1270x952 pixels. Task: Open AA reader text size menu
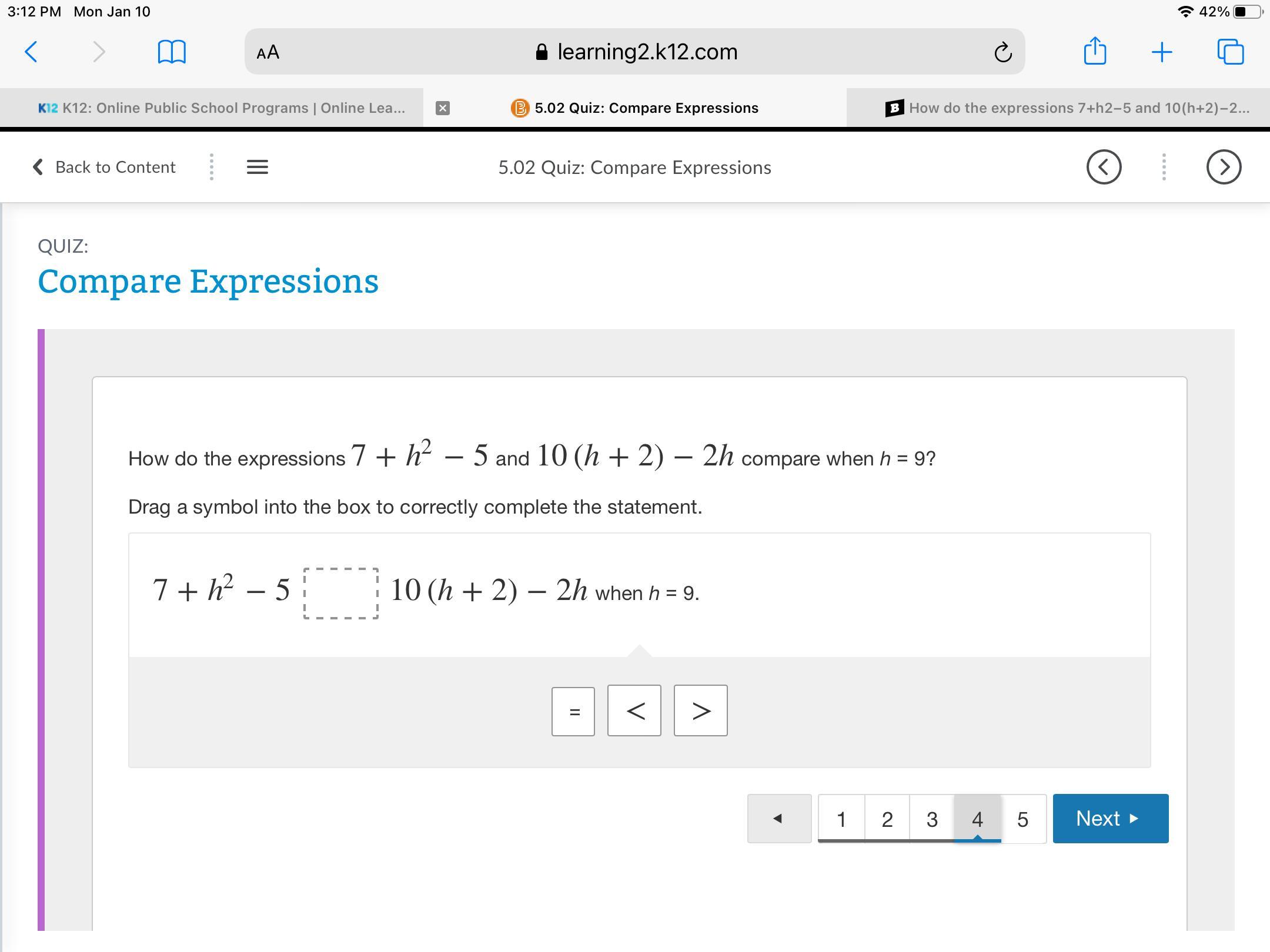[268, 52]
